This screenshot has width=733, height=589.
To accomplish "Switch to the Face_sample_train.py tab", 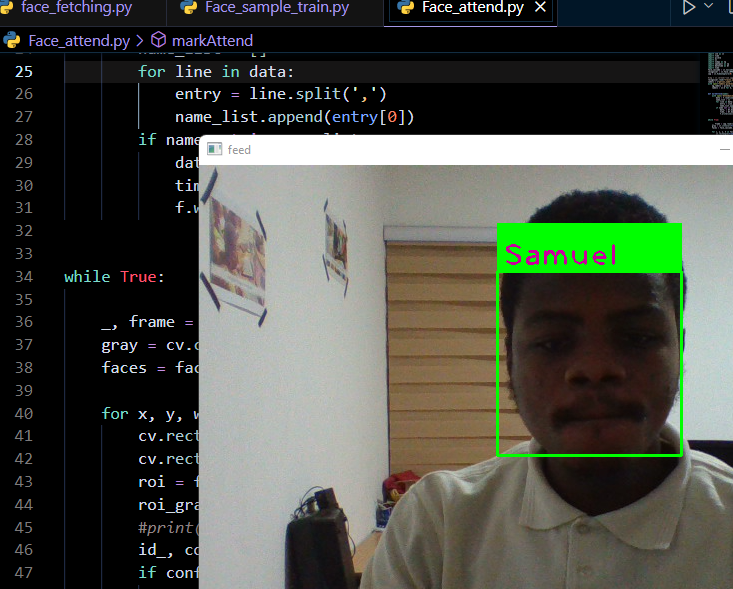I will [x=275, y=7].
